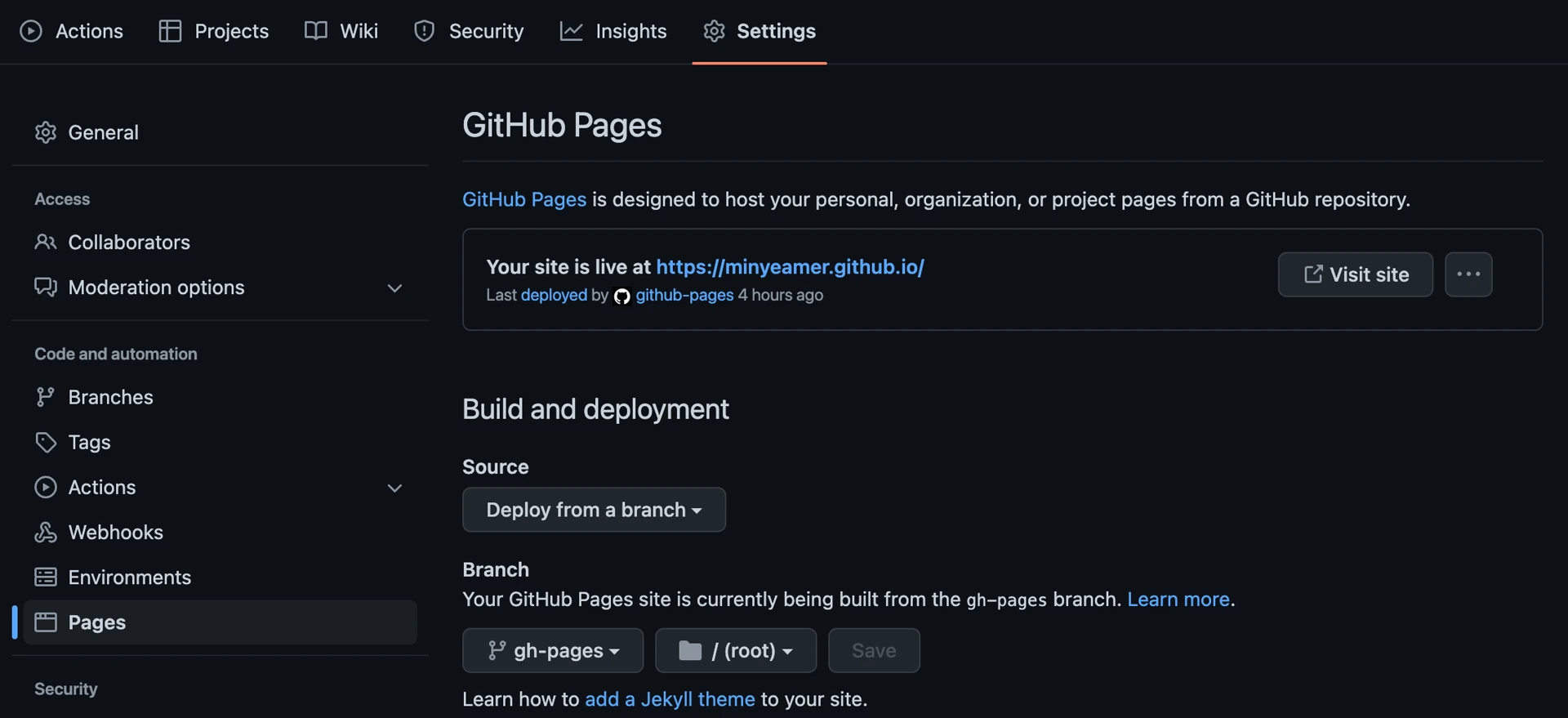Click the deployed link
The width and height of the screenshot is (1568, 718).
click(x=554, y=295)
